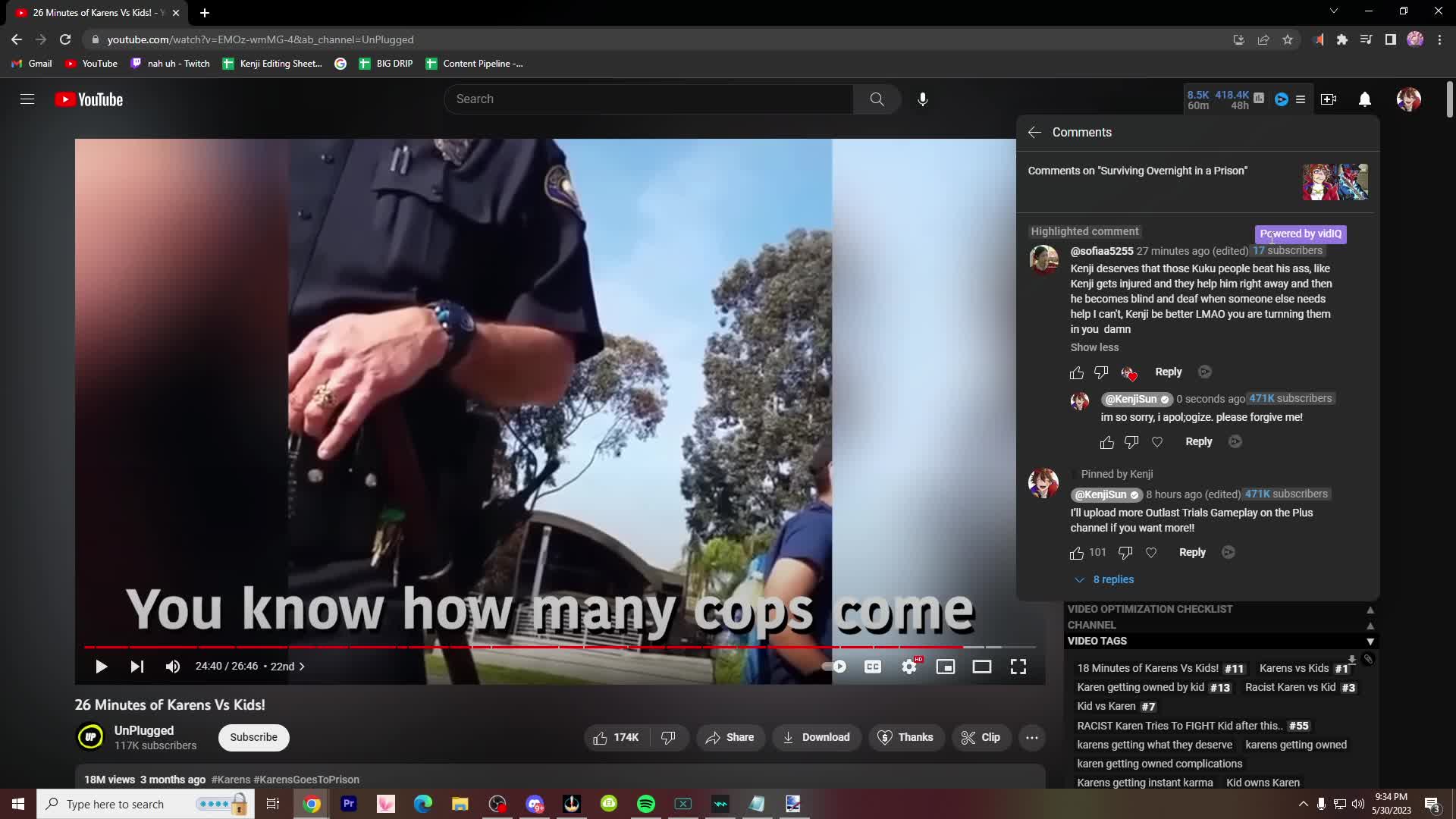The image size is (1456, 819).
Task: Mute the video volume
Action: tap(173, 667)
